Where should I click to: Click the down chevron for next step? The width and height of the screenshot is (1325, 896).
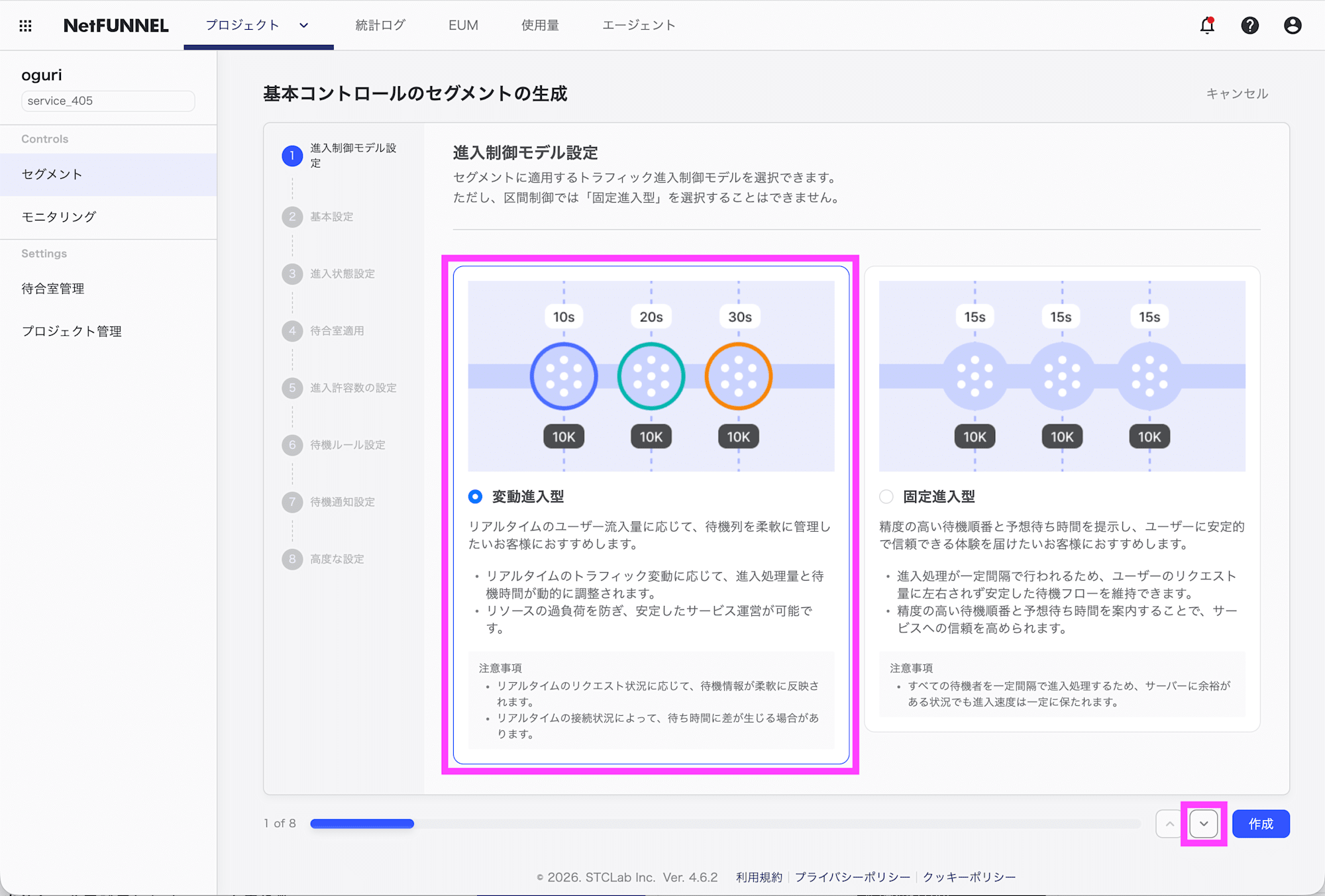click(1204, 823)
